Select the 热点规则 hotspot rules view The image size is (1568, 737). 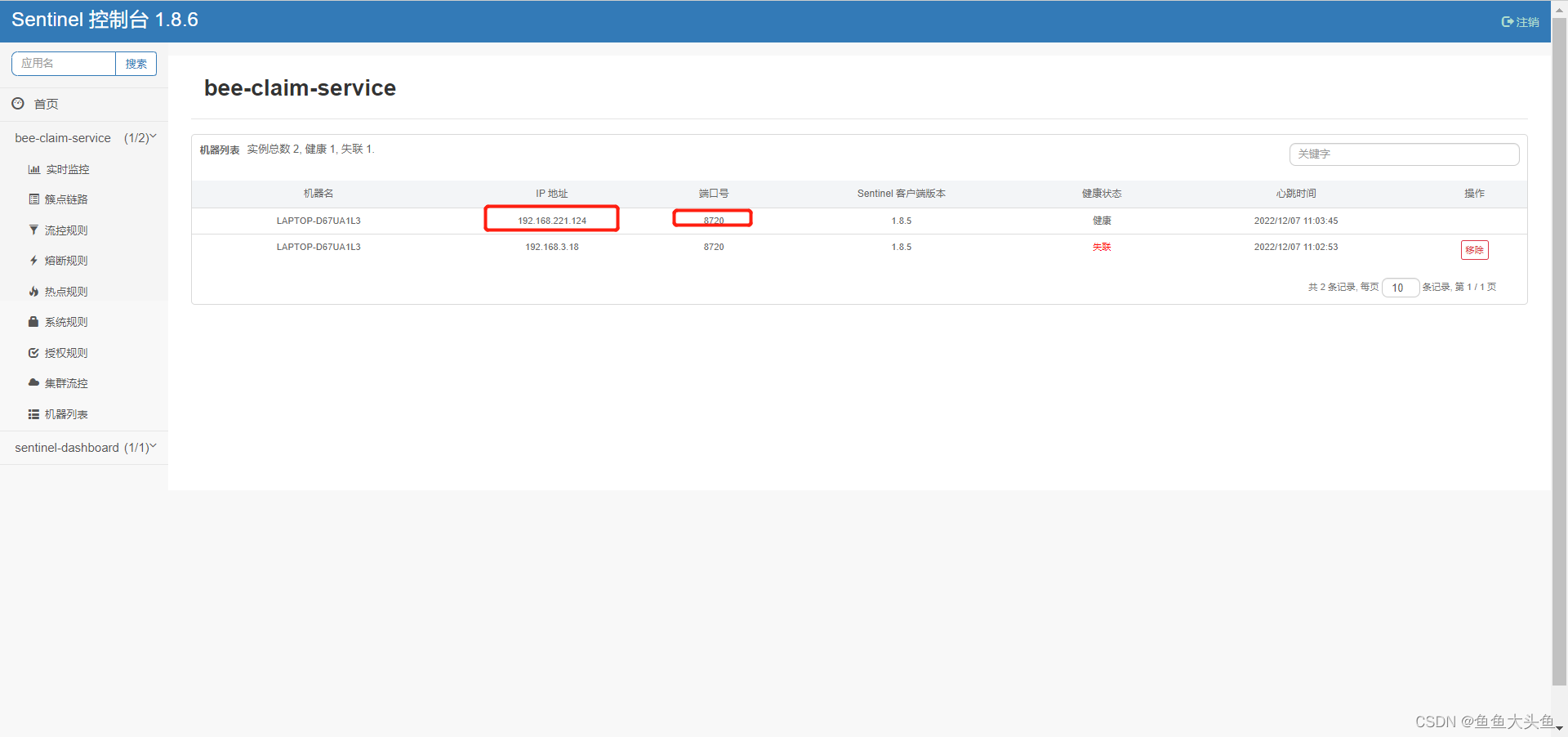pyautogui.click(x=67, y=291)
